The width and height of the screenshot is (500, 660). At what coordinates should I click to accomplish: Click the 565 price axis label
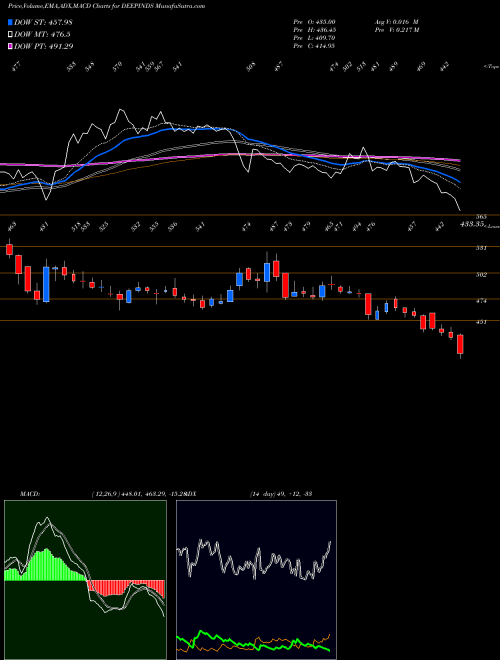tap(481, 217)
